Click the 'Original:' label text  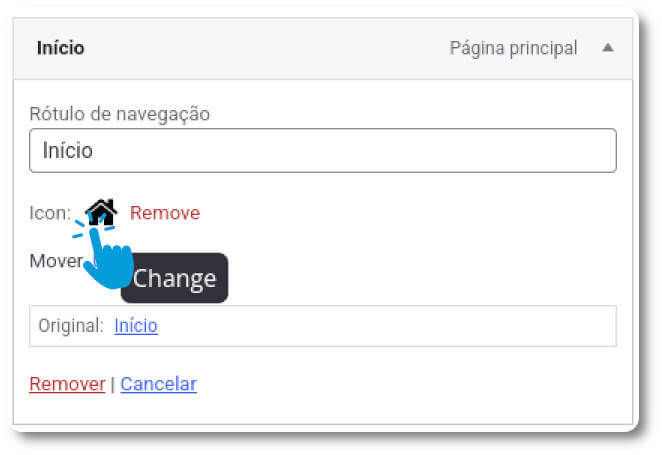click(71, 325)
